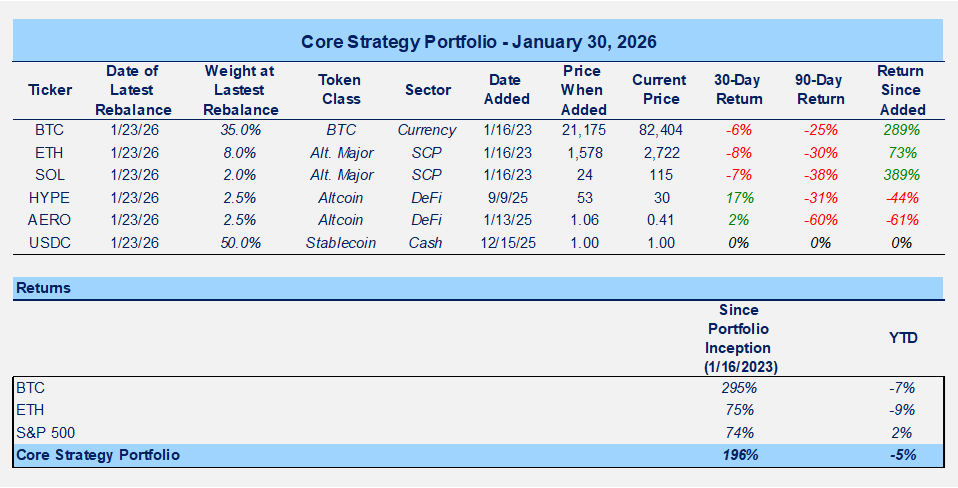Click the Core Strategy Portfolio title banner

(479, 42)
